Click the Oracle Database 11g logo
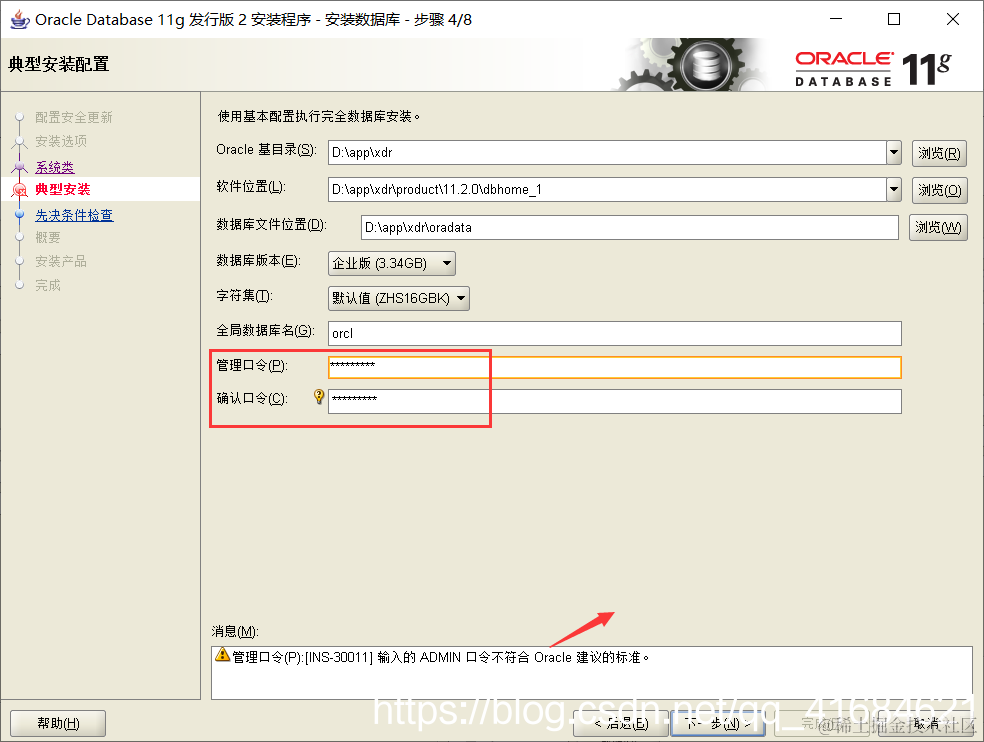The height and width of the screenshot is (742, 984). click(x=873, y=68)
